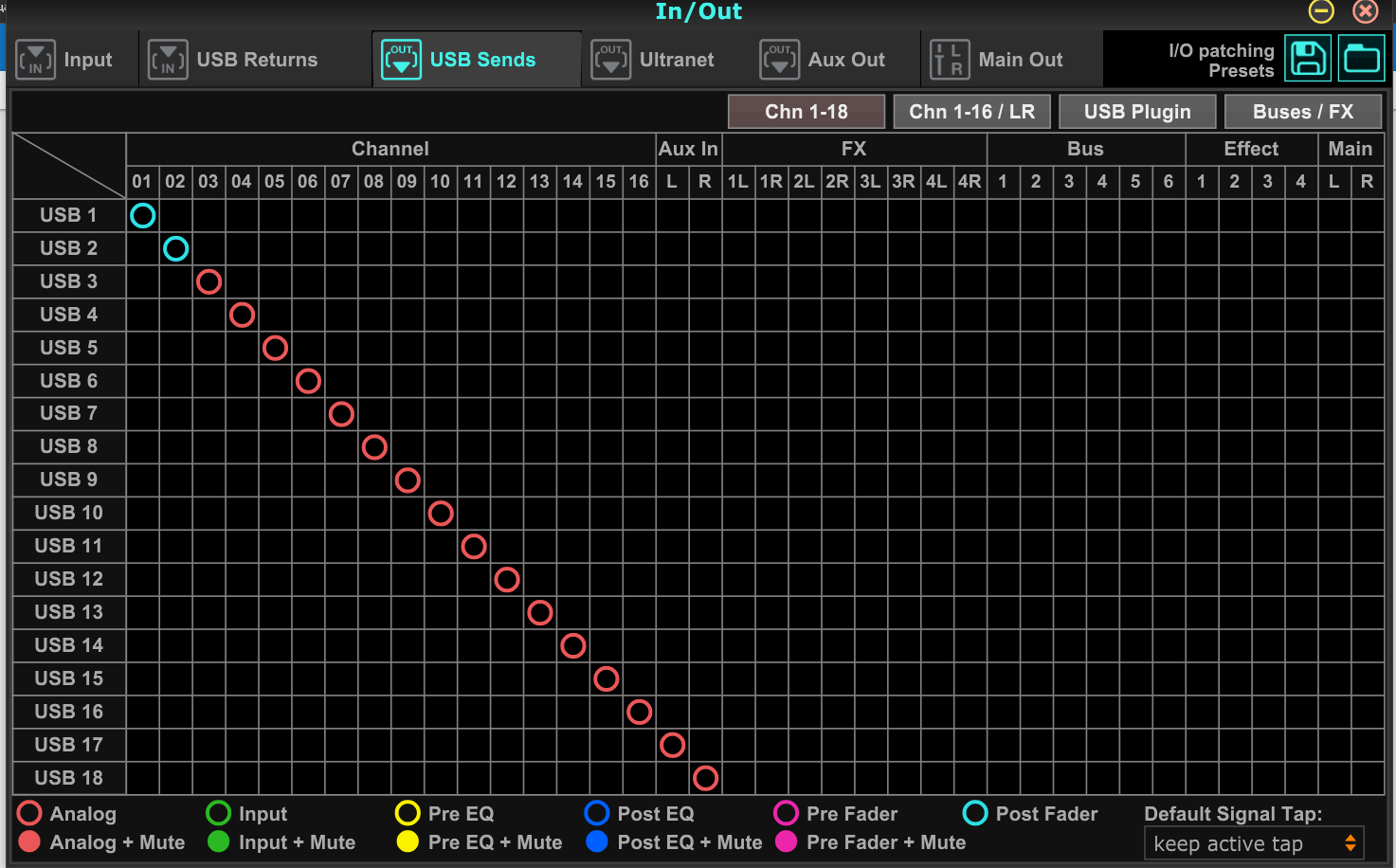Toggle the USB 14 to Channel 14 patch
1396x868 pixels.
tap(573, 645)
